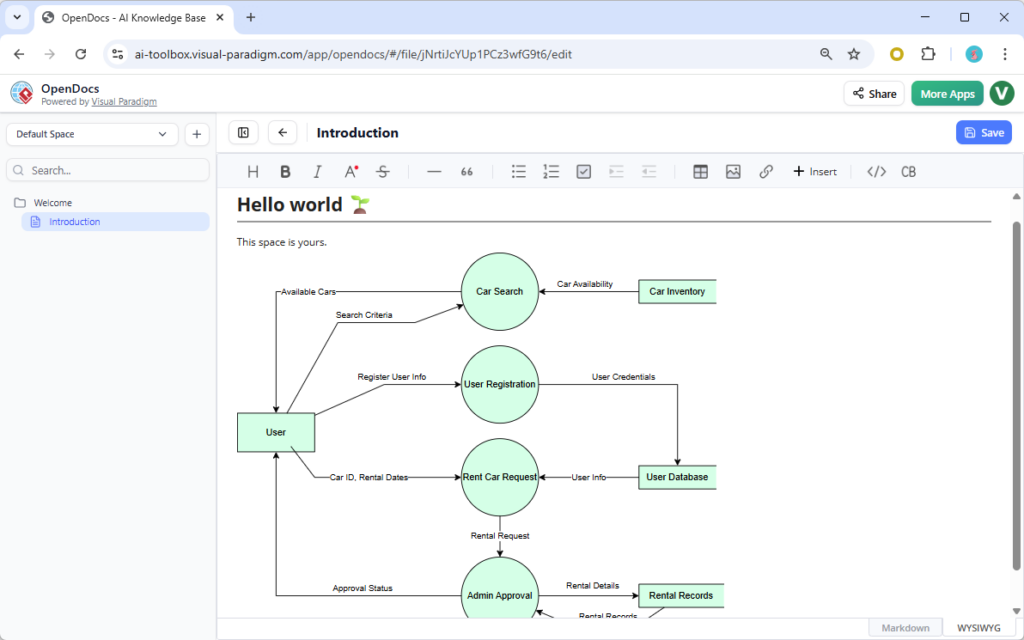Screen dimensions: 1024x640
Task: Toggle the checklist formatting option
Action: (x=583, y=171)
